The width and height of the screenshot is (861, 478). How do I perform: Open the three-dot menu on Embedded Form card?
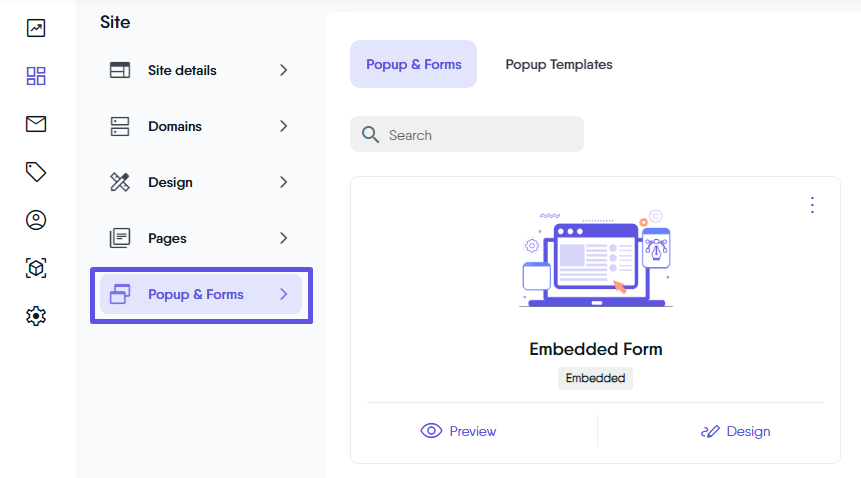coord(812,205)
